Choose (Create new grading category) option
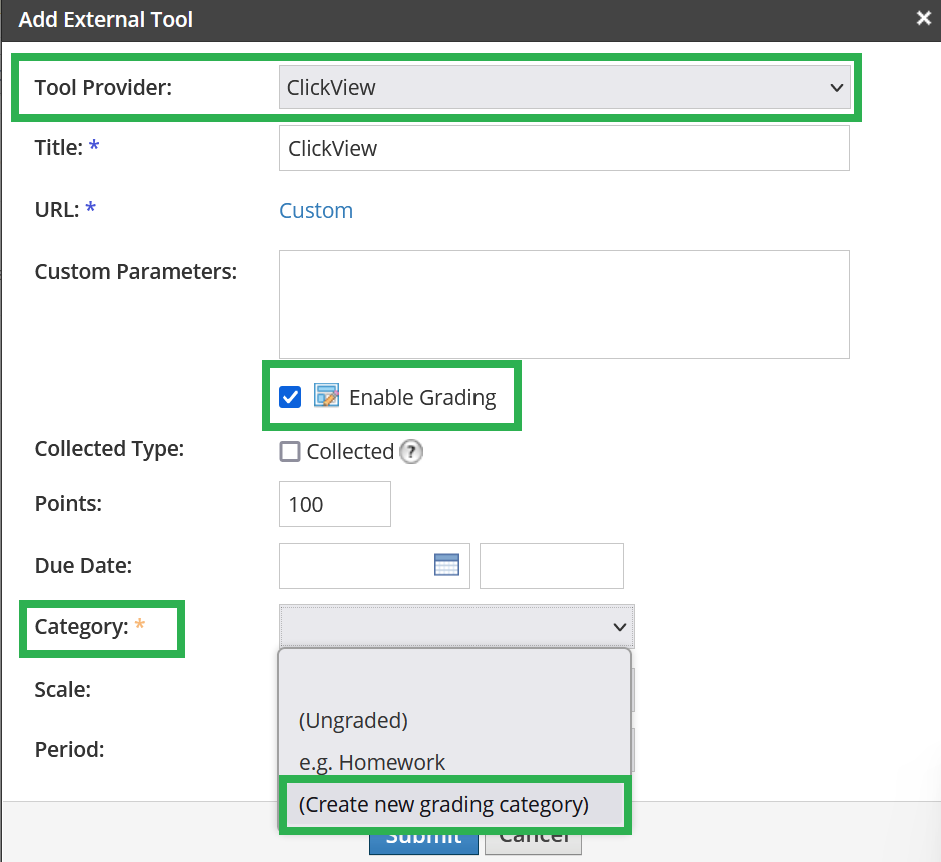Image resolution: width=941 pixels, height=862 pixels. pos(455,804)
